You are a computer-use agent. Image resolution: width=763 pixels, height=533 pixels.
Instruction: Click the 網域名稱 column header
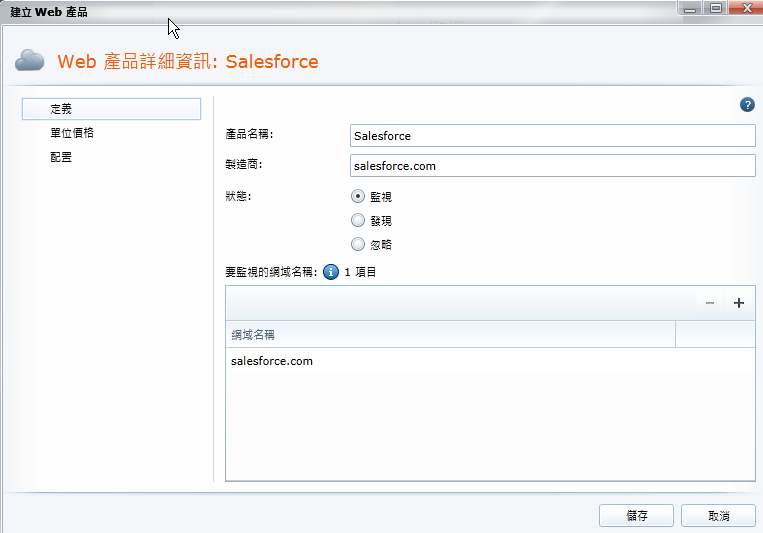(x=451, y=334)
